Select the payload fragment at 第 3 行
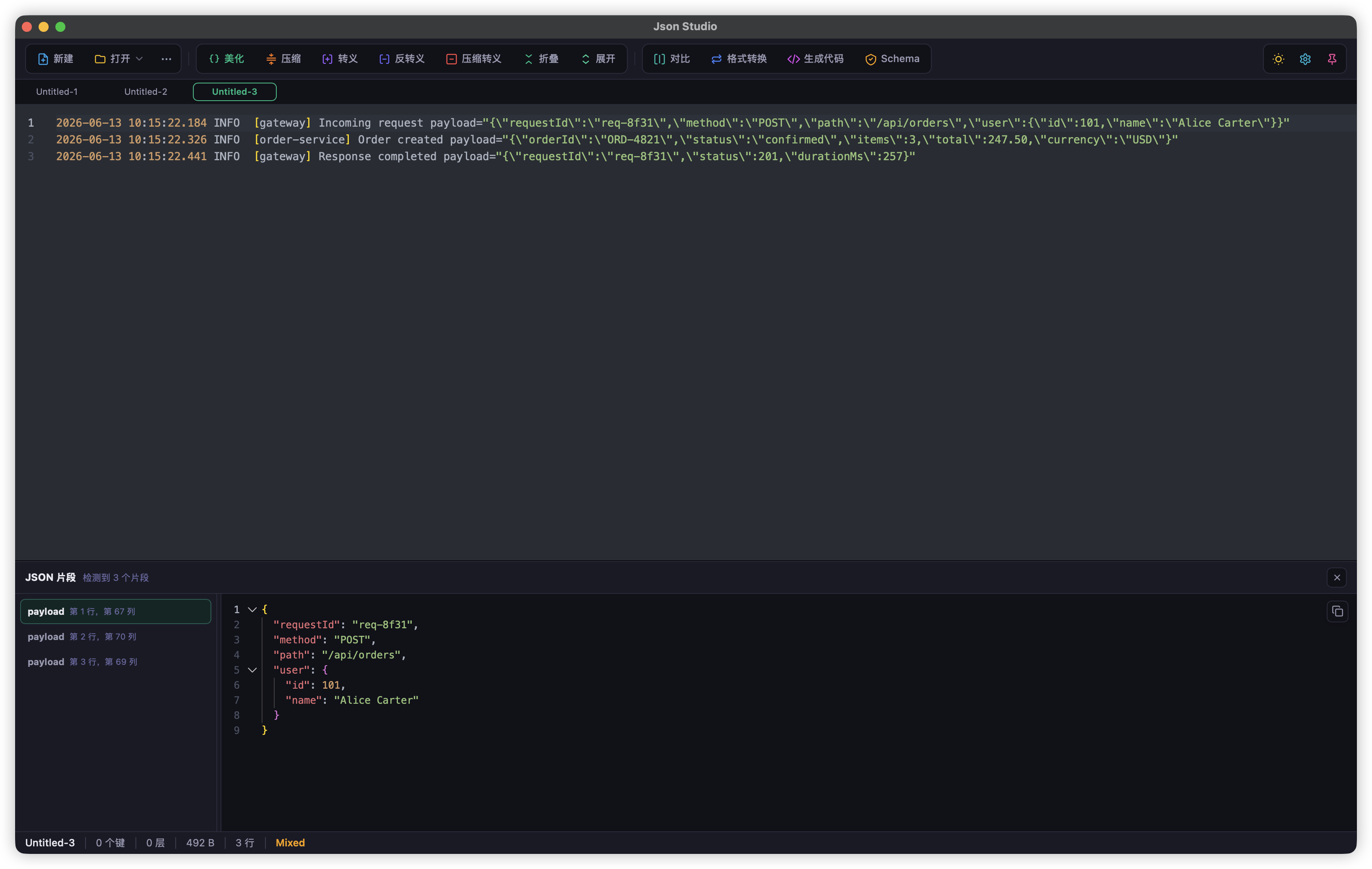 (116, 661)
